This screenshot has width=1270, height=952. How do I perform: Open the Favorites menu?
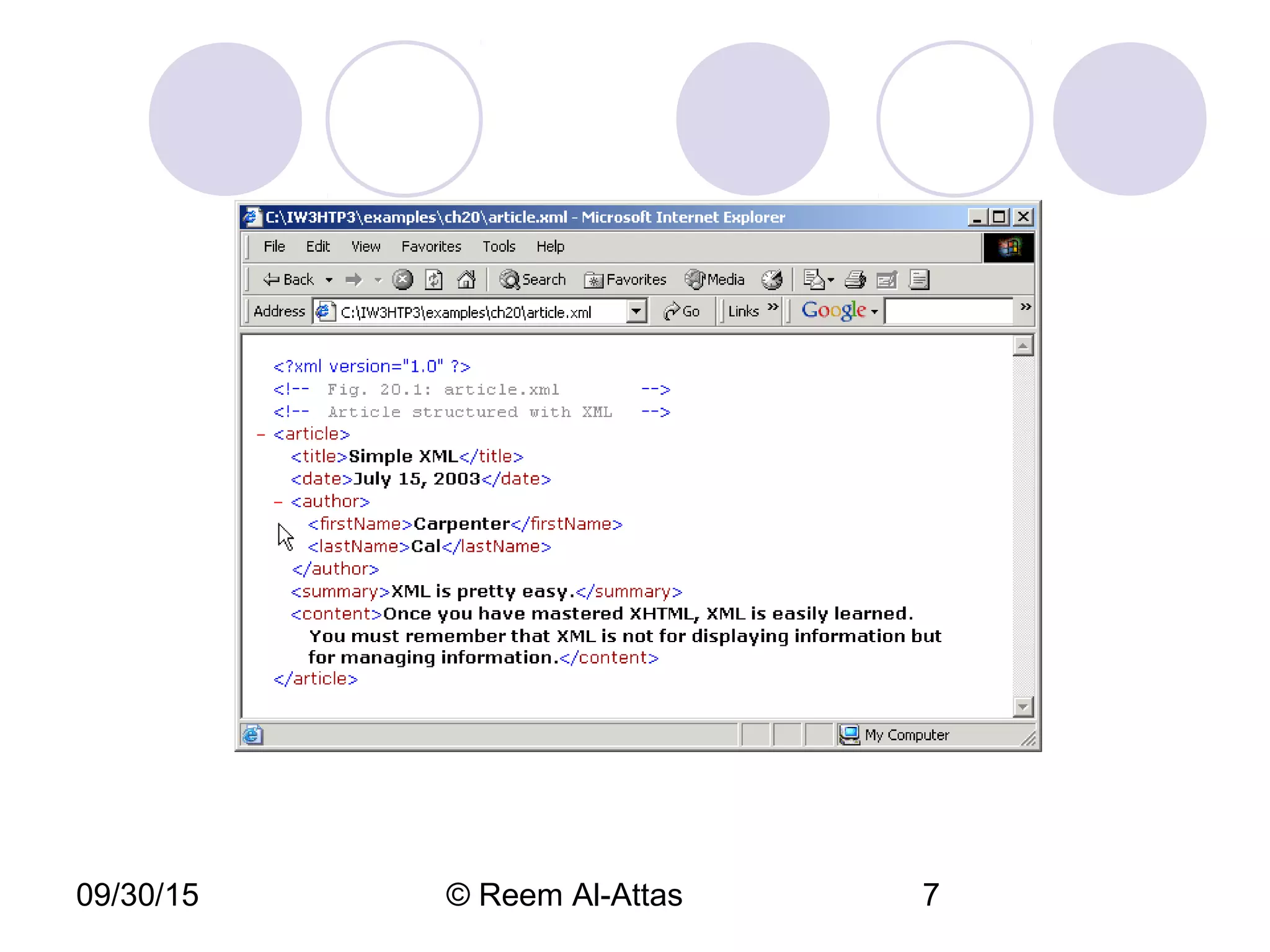coord(431,247)
